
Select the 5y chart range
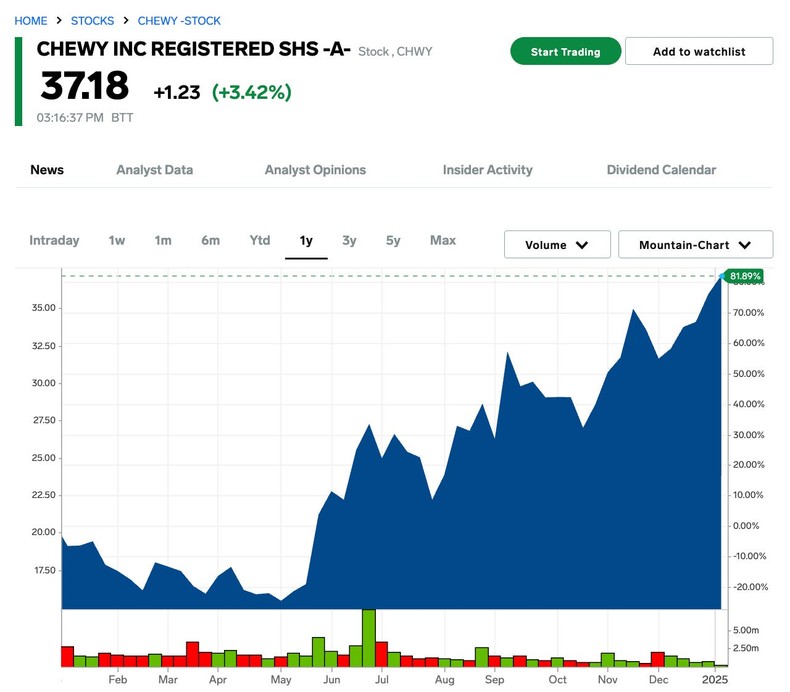[393, 240]
